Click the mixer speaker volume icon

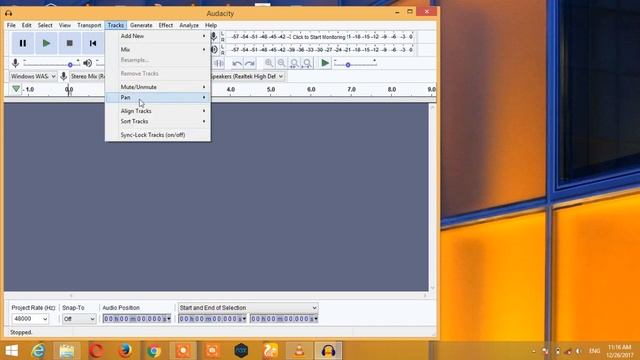click(87, 63)
